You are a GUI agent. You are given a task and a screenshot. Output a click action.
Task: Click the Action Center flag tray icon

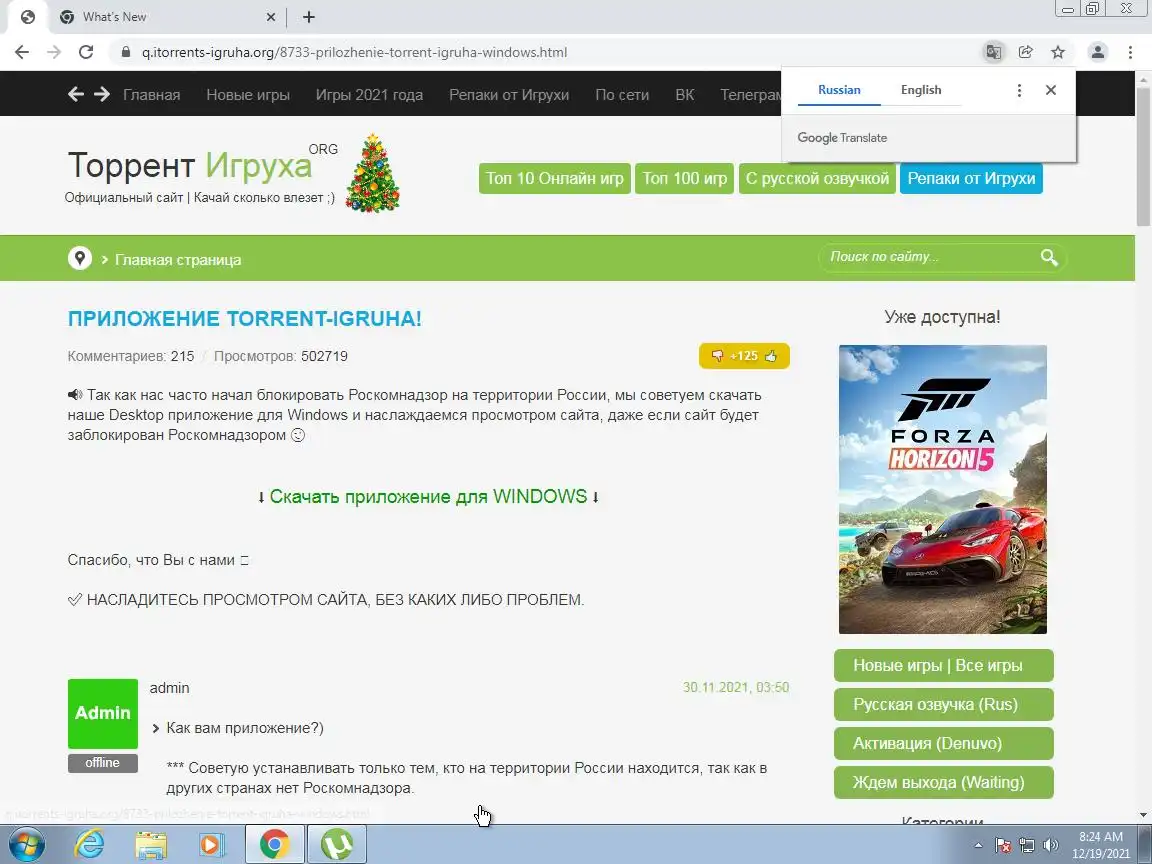1003,846
